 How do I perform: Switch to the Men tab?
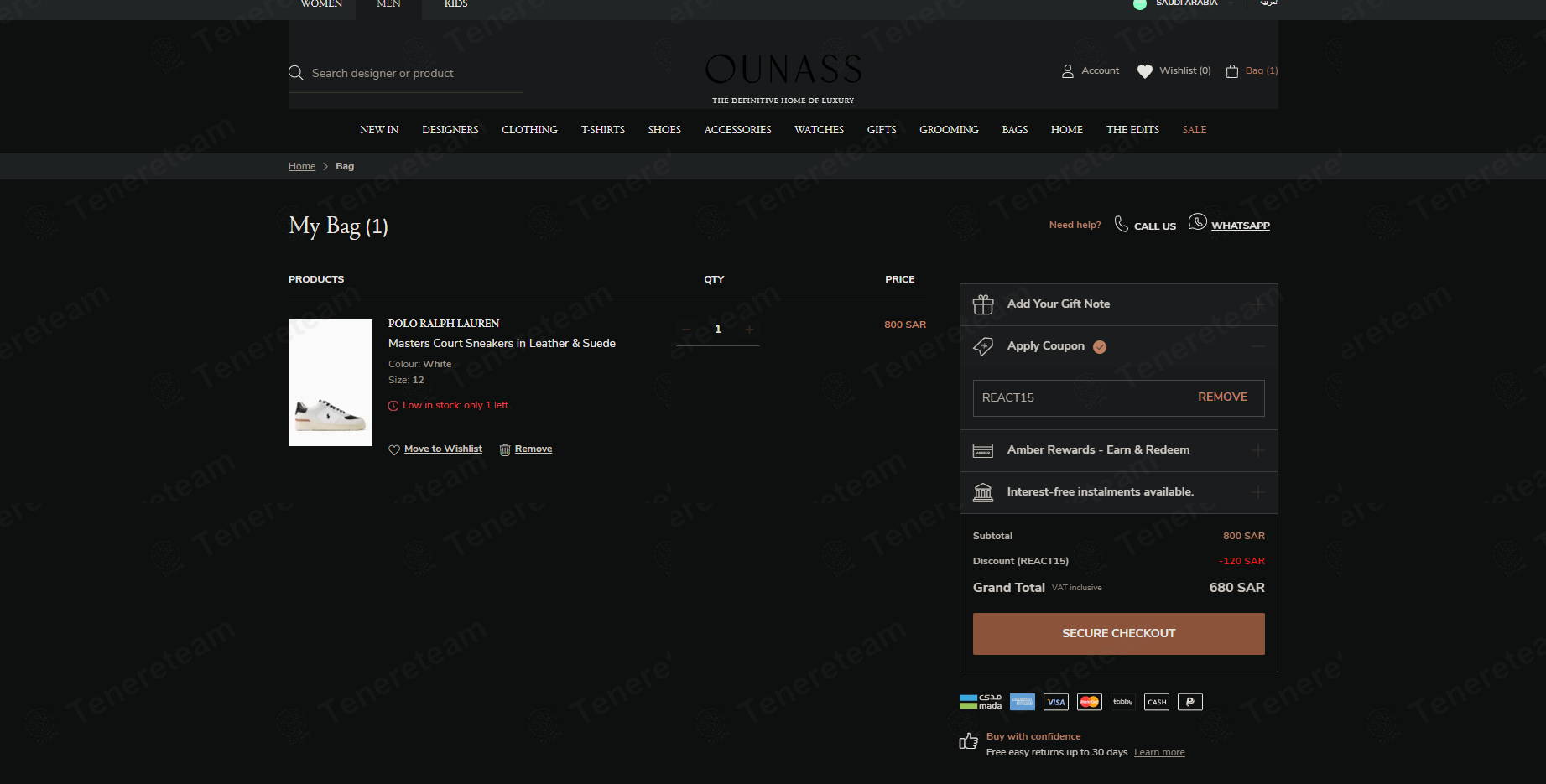388,4
